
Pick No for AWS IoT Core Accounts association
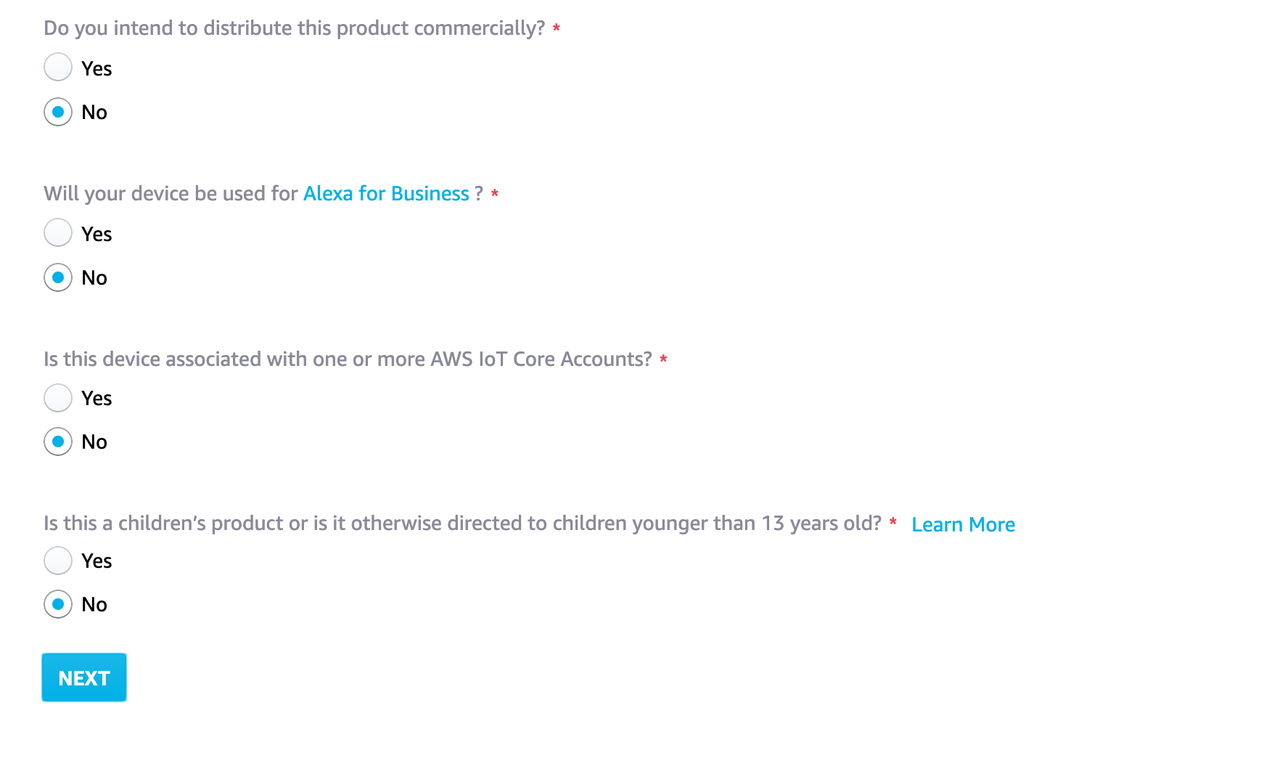(58, 441)
